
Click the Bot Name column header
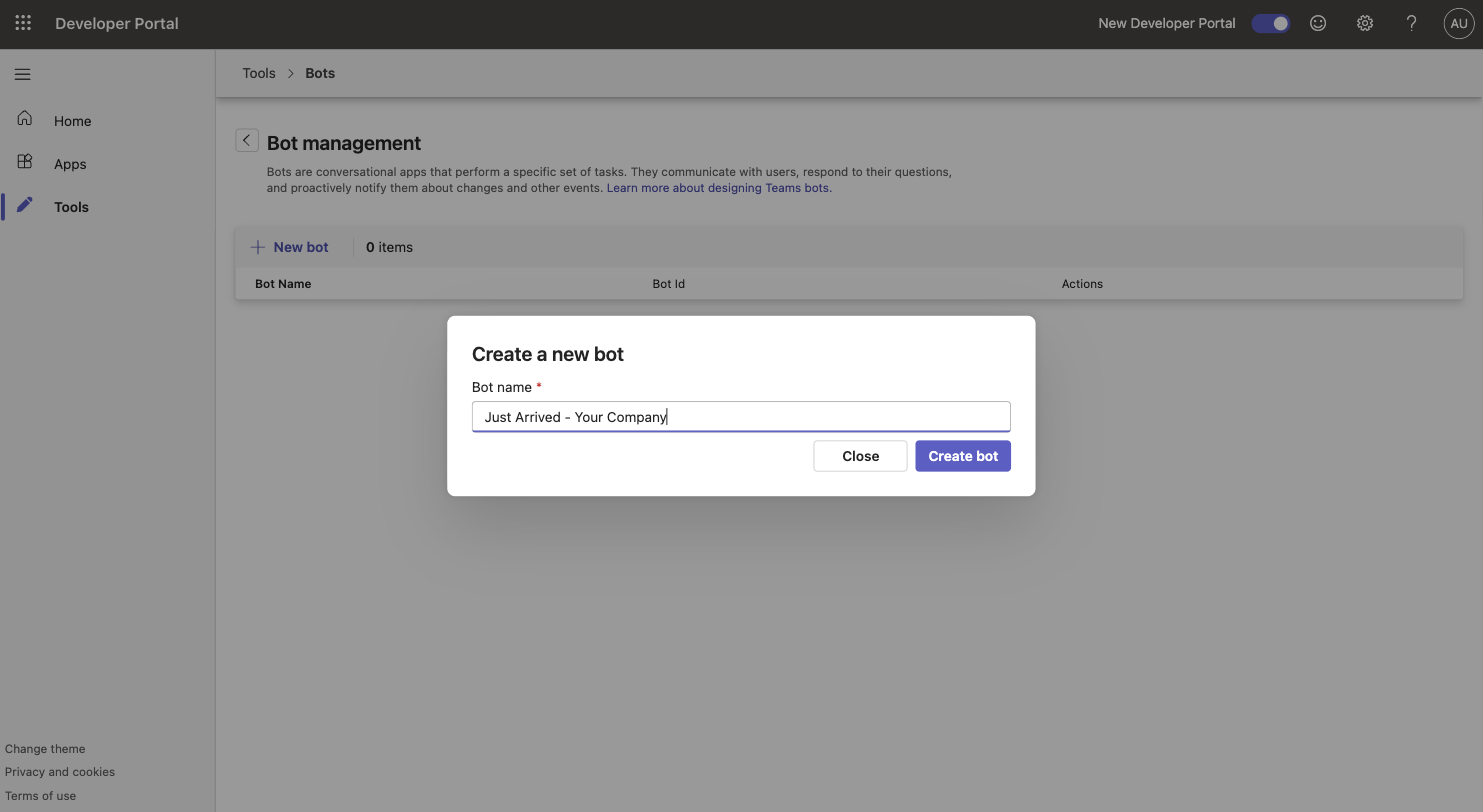point(283,284)
